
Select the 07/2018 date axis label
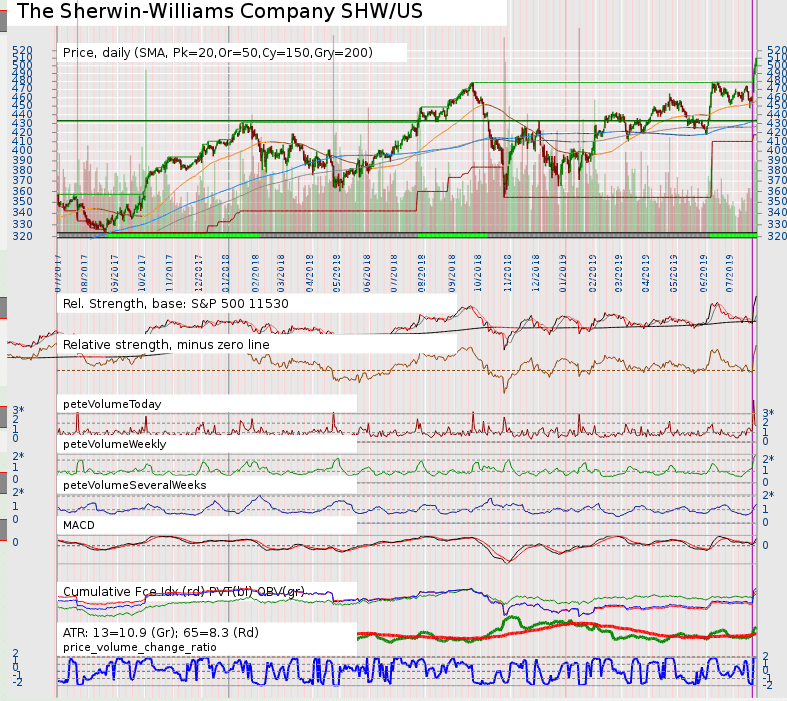click(x=394, y=273)
